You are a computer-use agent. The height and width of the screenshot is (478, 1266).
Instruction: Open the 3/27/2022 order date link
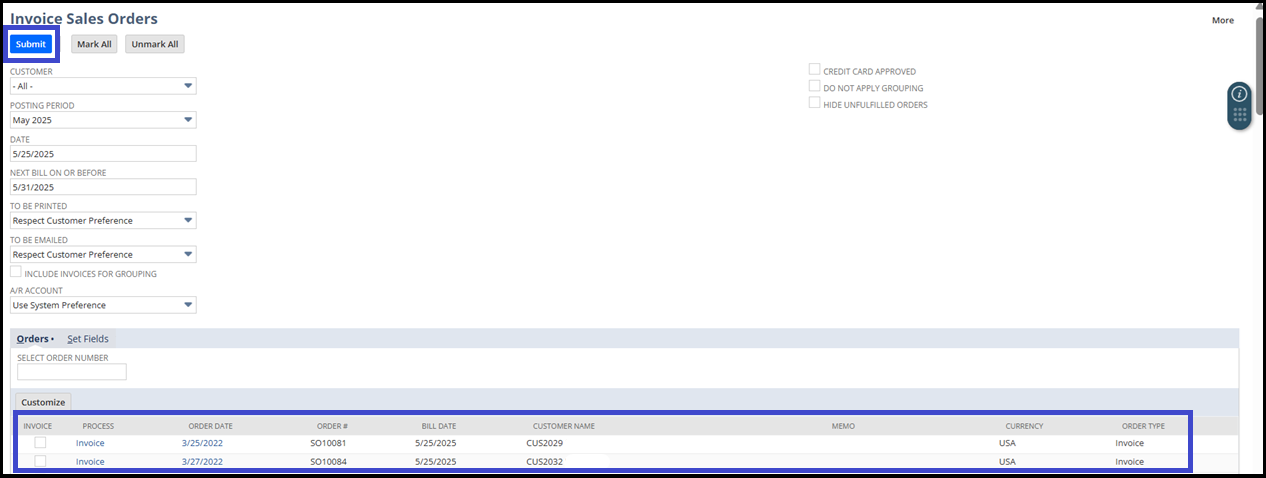tap(202, 462)
